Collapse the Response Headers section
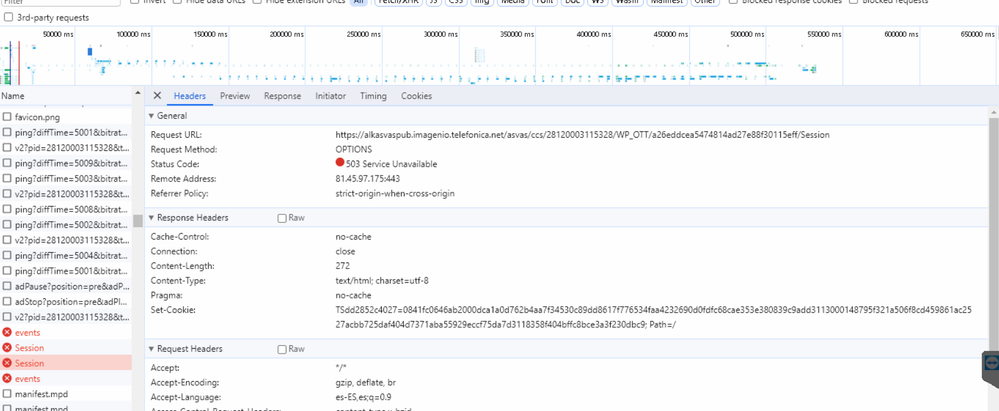The image size is (999, 411). click(x=151, y=218)
